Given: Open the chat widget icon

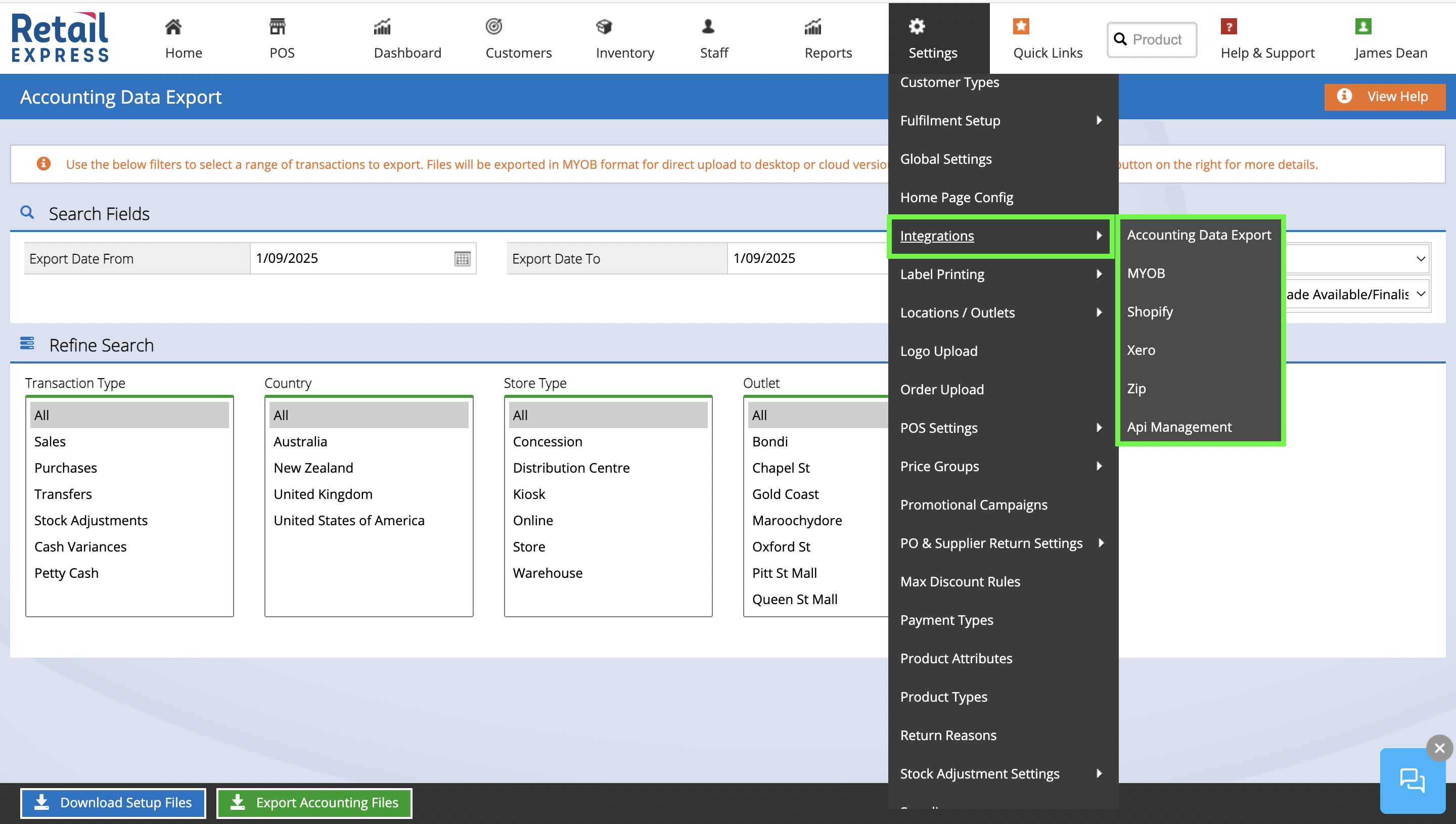Looking at the screenshot, I should tap(1412, 781).
